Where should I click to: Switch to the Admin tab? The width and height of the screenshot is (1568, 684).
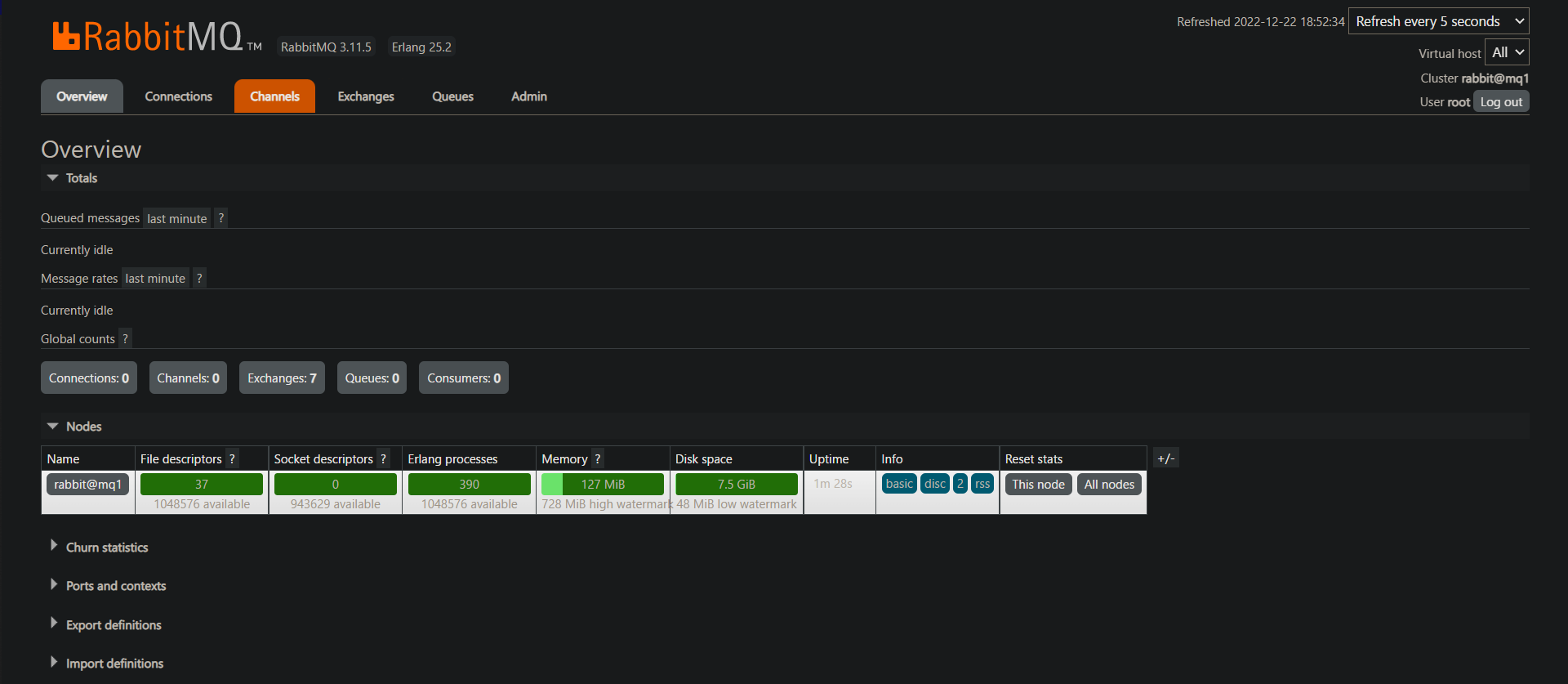click(x=529, y=96)
